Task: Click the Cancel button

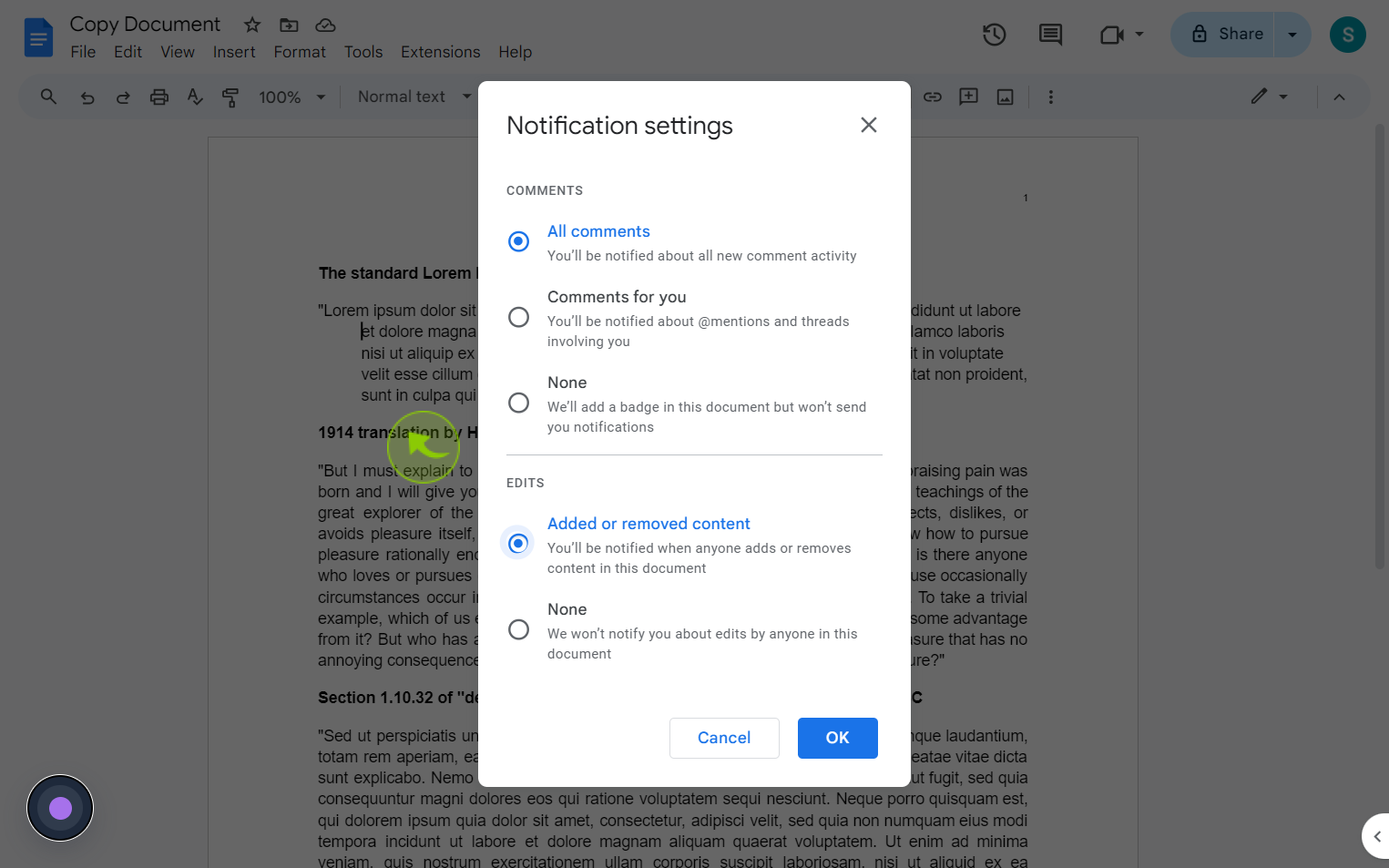Action: tap(724, 738)
